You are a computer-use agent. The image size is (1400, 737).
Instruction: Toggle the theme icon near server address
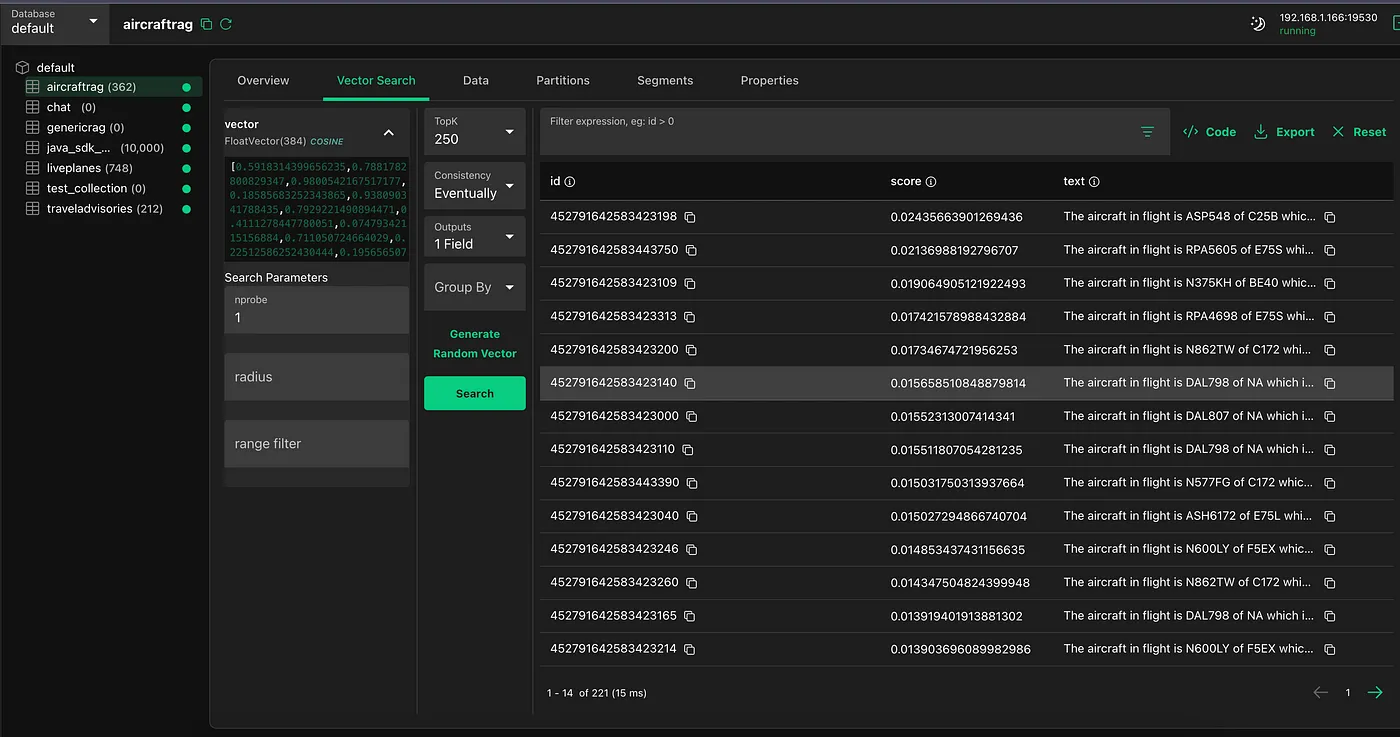coord(1258,23)
